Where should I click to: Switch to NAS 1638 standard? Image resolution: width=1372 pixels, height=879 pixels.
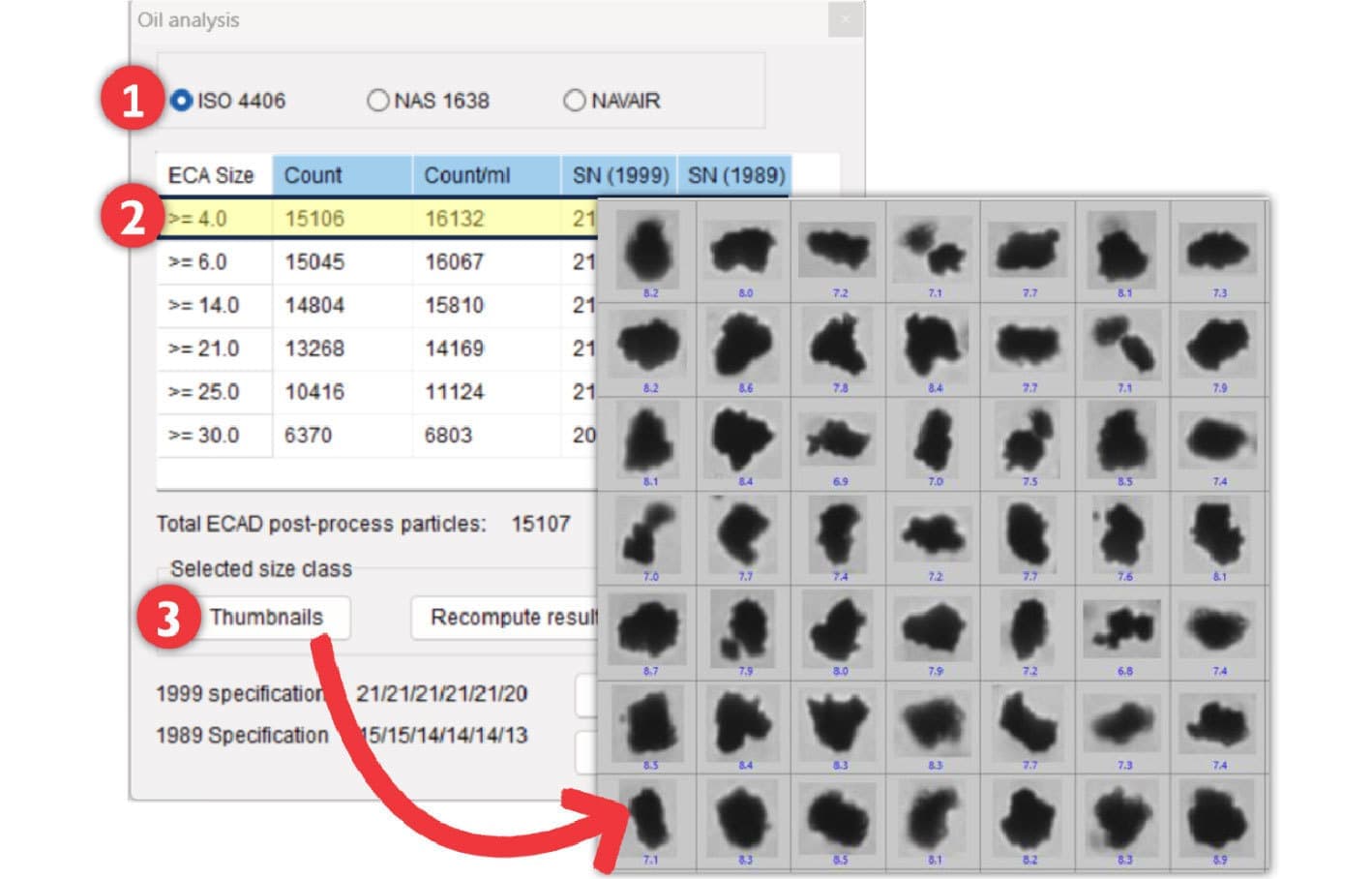point(377,100)
